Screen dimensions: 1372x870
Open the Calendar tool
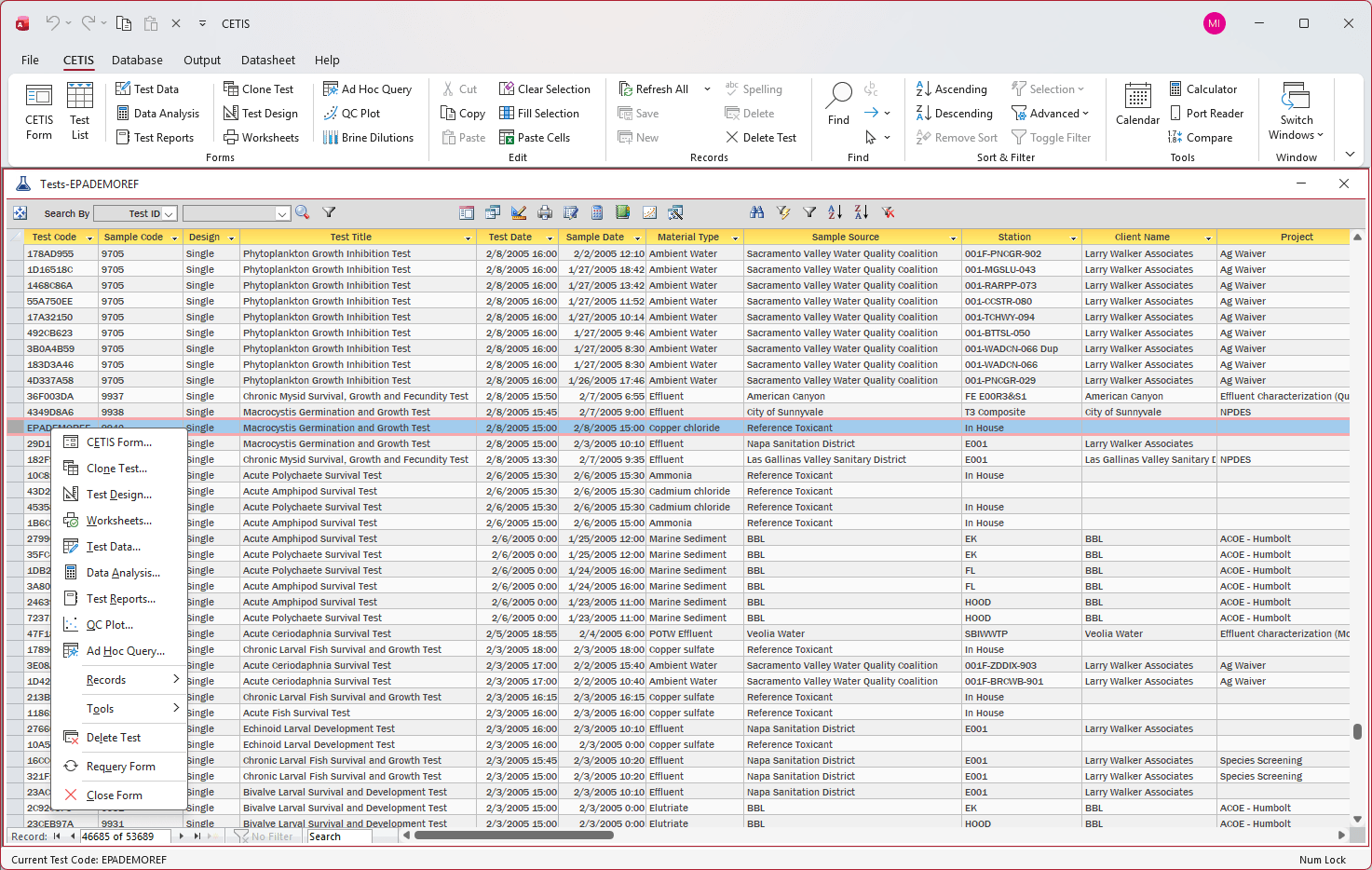[1138, 104]
